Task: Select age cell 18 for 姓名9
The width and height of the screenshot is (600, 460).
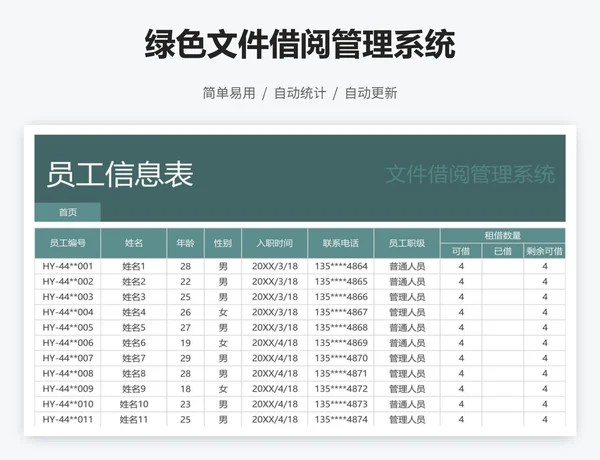Action: coord(186,389)
